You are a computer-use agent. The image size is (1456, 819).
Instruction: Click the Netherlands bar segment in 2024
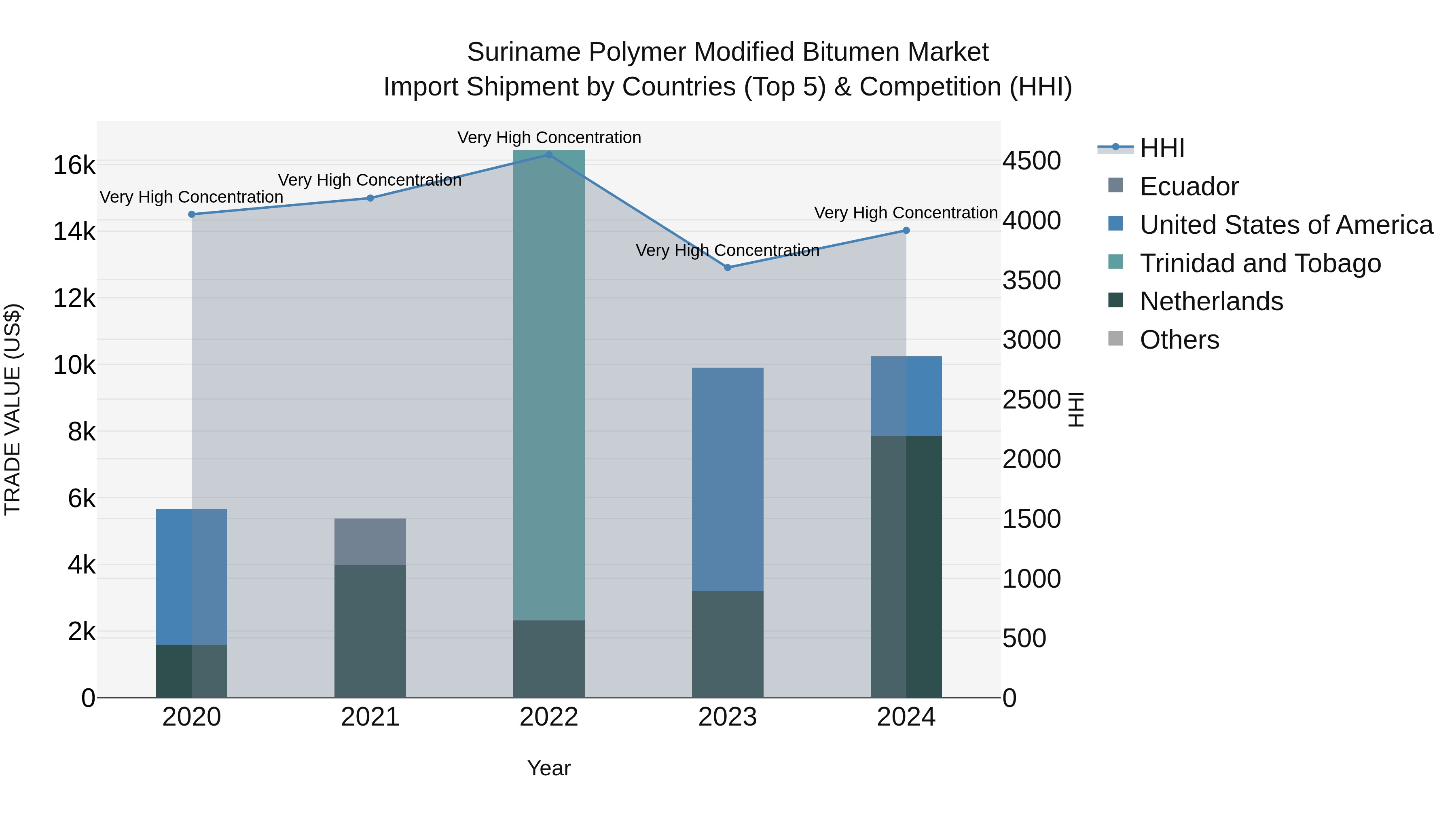tap(906, 566)
